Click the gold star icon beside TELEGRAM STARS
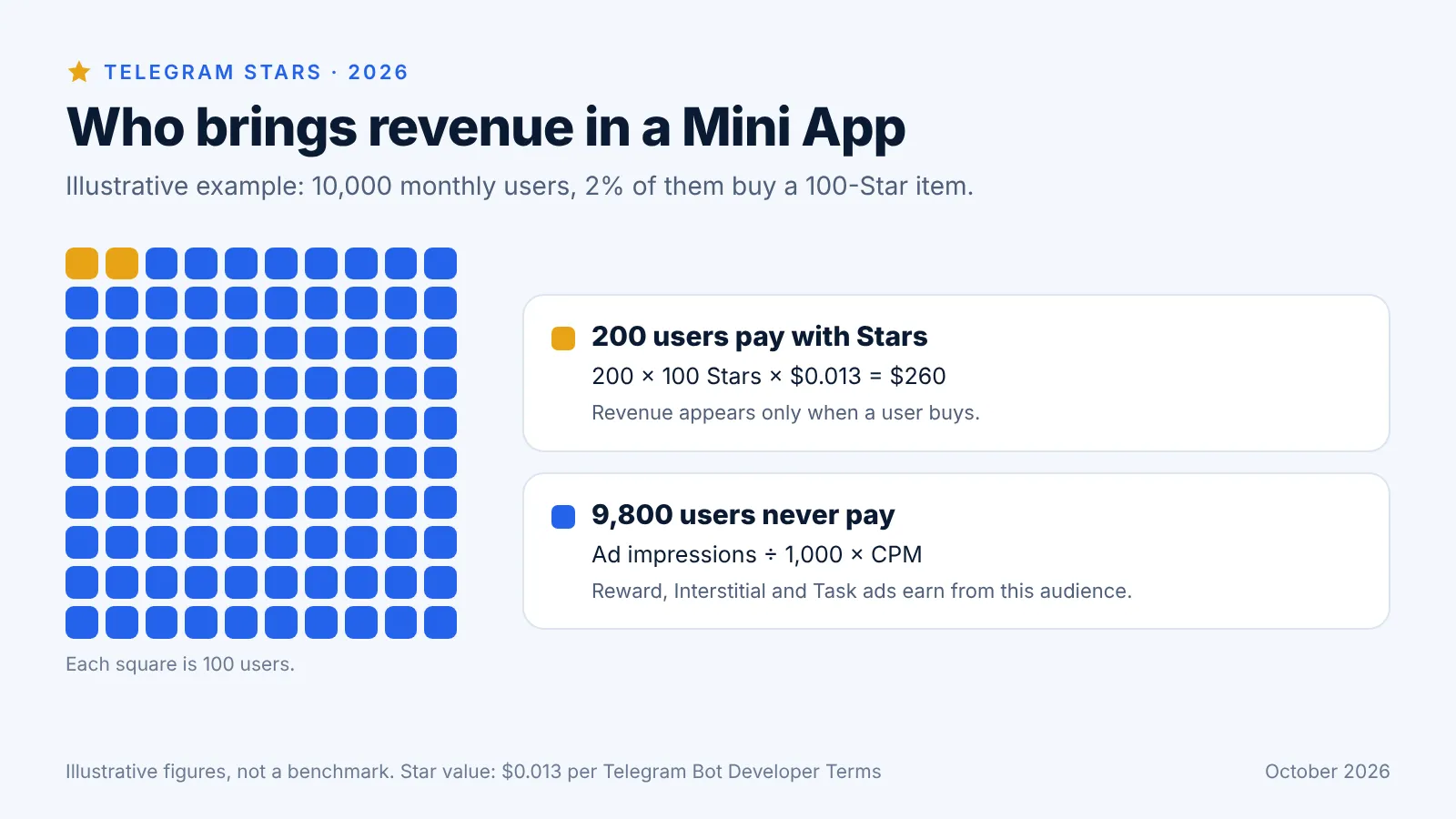 point(79,72)
